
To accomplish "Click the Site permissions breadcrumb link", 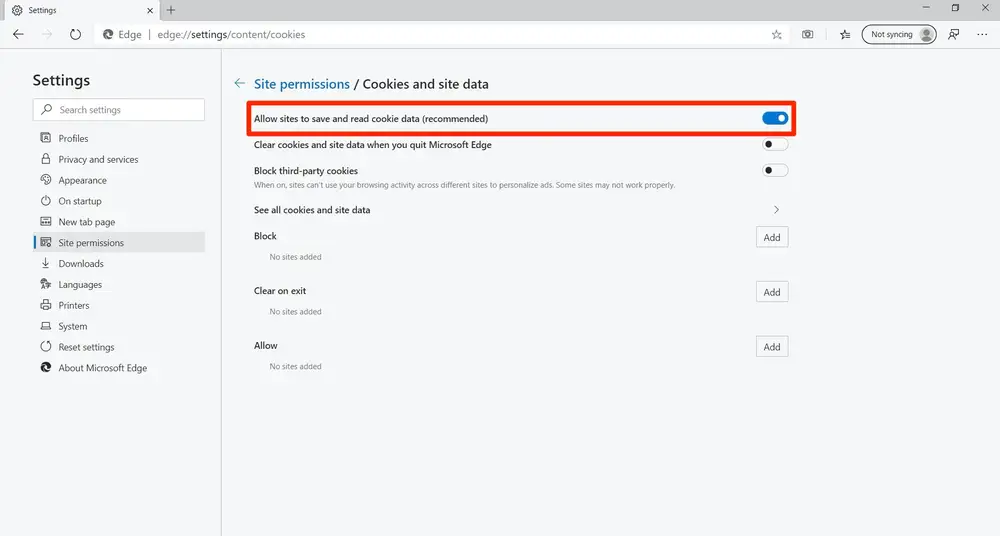I will [303, 84].
